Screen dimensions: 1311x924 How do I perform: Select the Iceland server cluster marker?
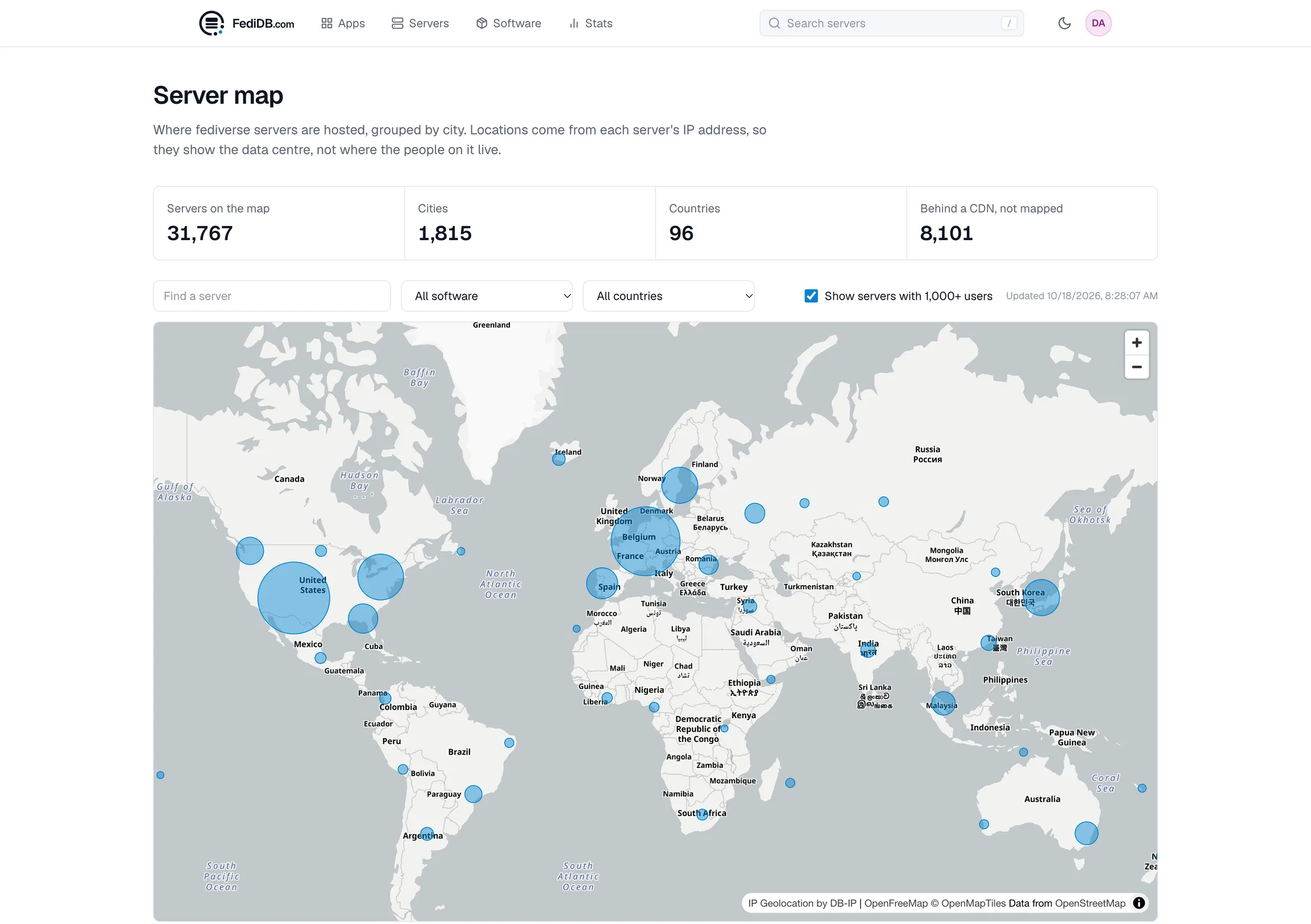tap(558, 459)
